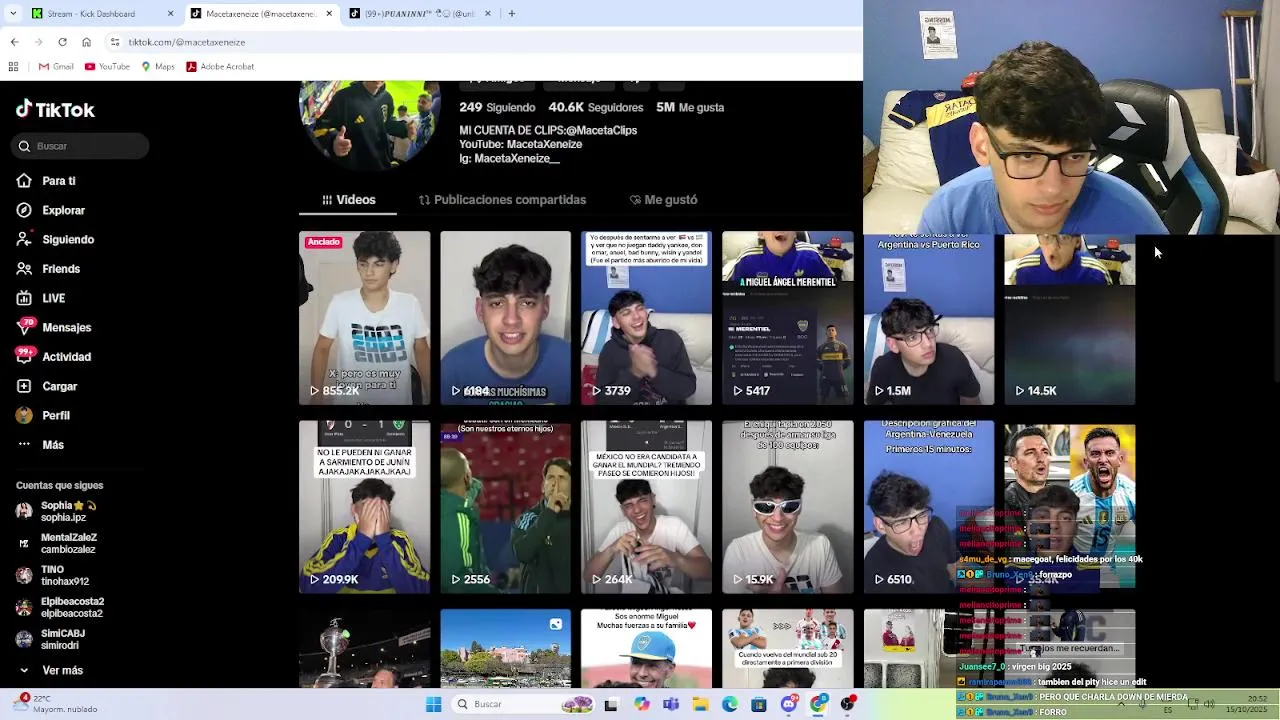The width and height of the screenshot is (1280, 720).
Task: Open the video with 209.9K views
Action: [x=364, y=507]
